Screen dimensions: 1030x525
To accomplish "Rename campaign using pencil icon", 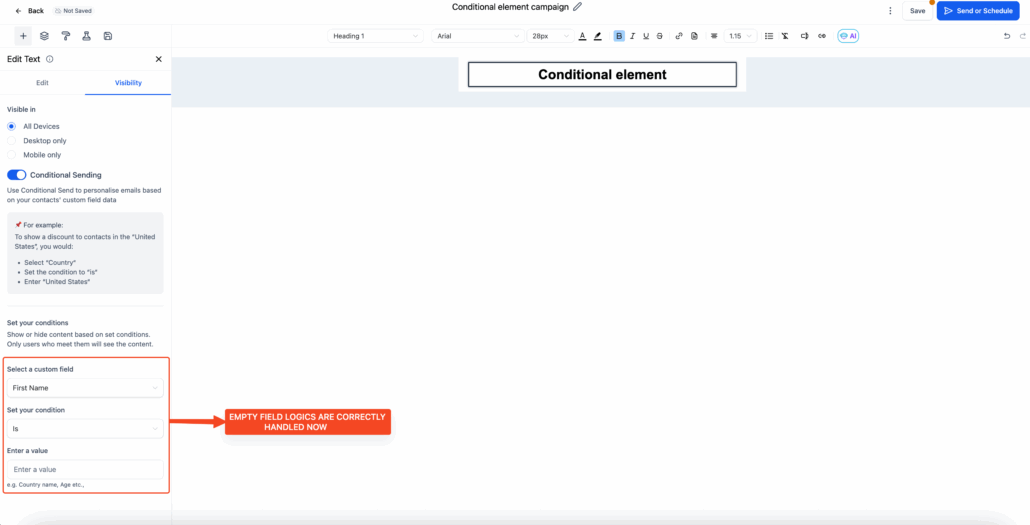I will 577,7.
